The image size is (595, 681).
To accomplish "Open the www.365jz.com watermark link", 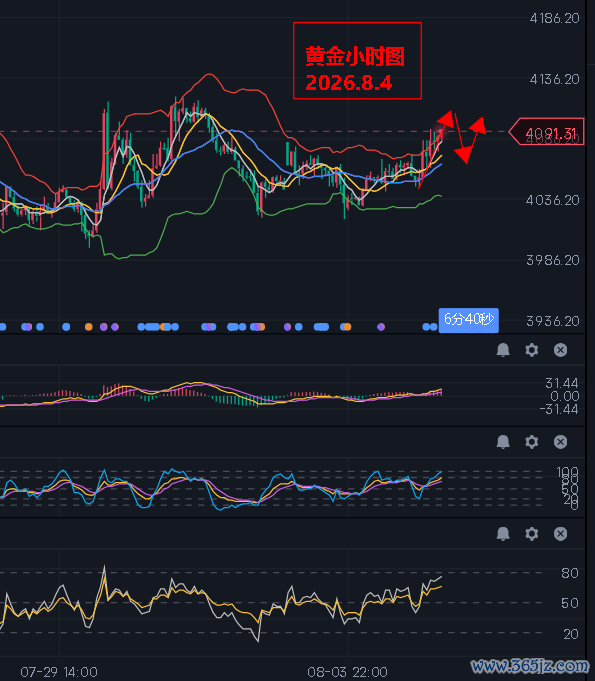I will coord(530,665).
